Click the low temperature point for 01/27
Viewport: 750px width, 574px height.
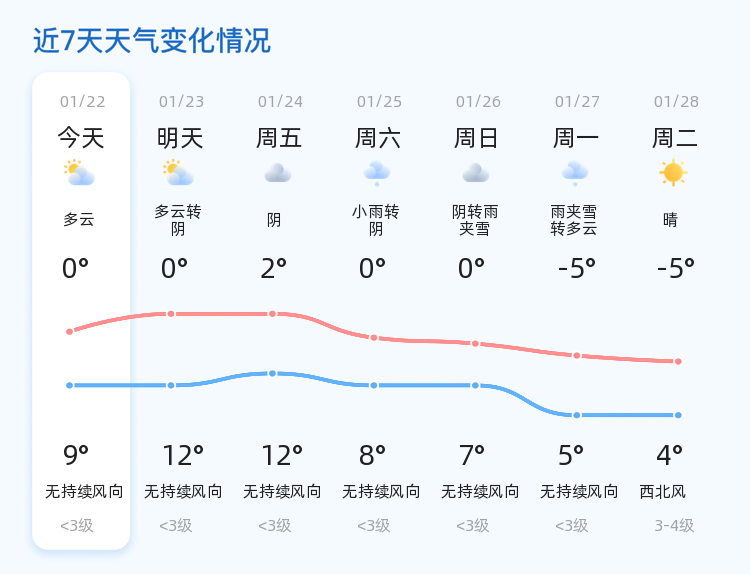[576, 415]
